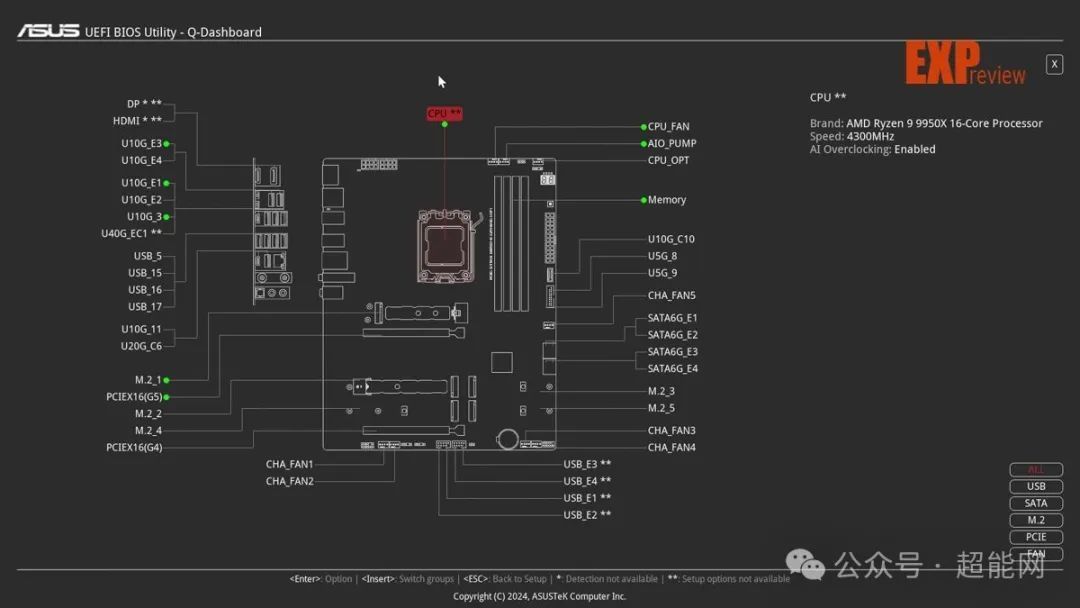Select SATA6G_E3 port label
The height and width of the screenshot is (608, 1080).
point(672,352)
